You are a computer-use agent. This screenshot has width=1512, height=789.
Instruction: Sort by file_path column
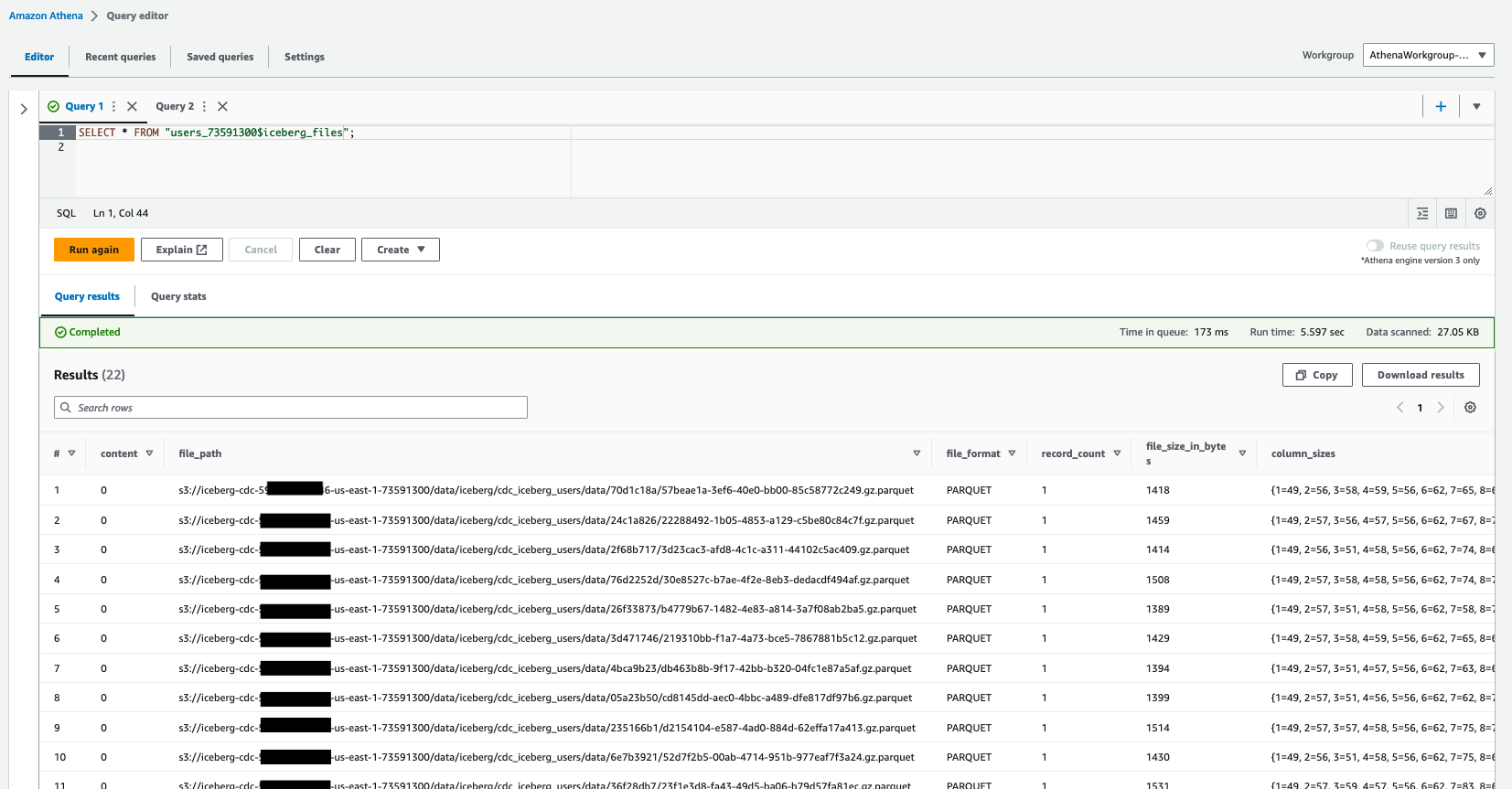click(917, 453)
